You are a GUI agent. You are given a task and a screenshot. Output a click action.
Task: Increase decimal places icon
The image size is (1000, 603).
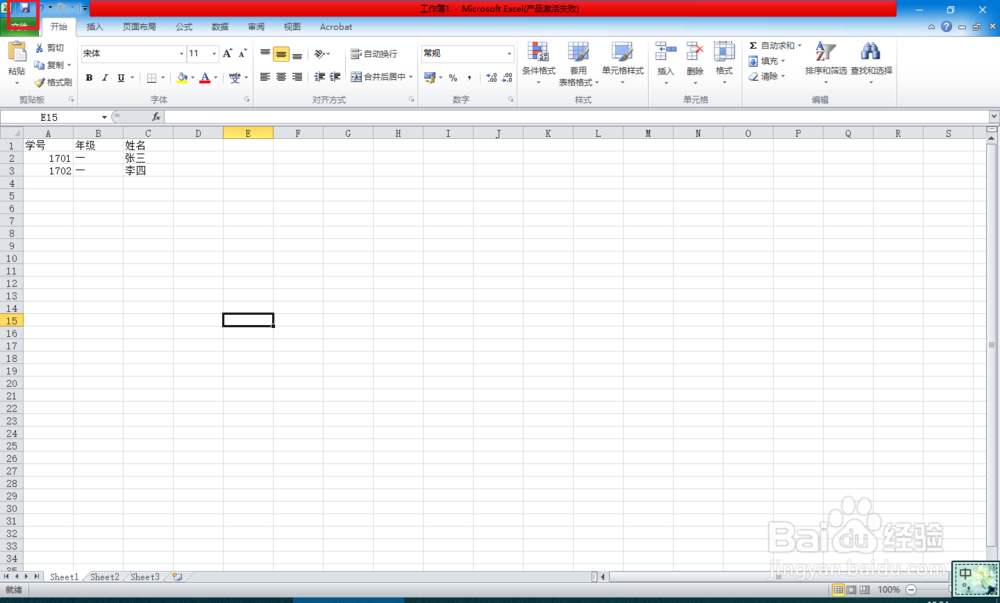[x=491, y=78]
